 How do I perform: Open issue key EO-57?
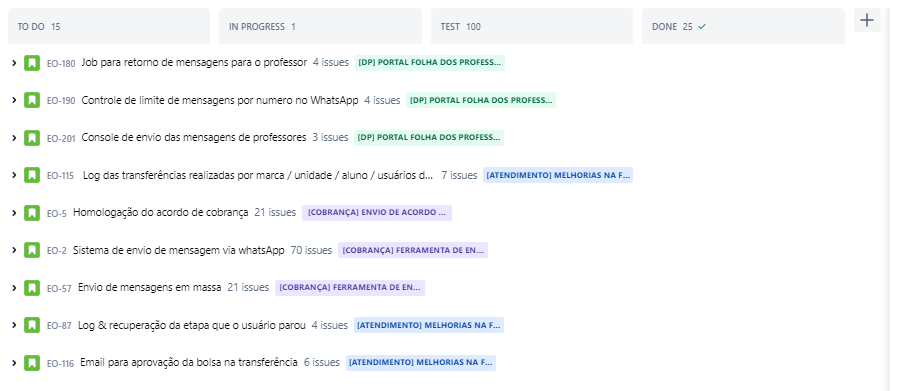(x=59, y=288)
